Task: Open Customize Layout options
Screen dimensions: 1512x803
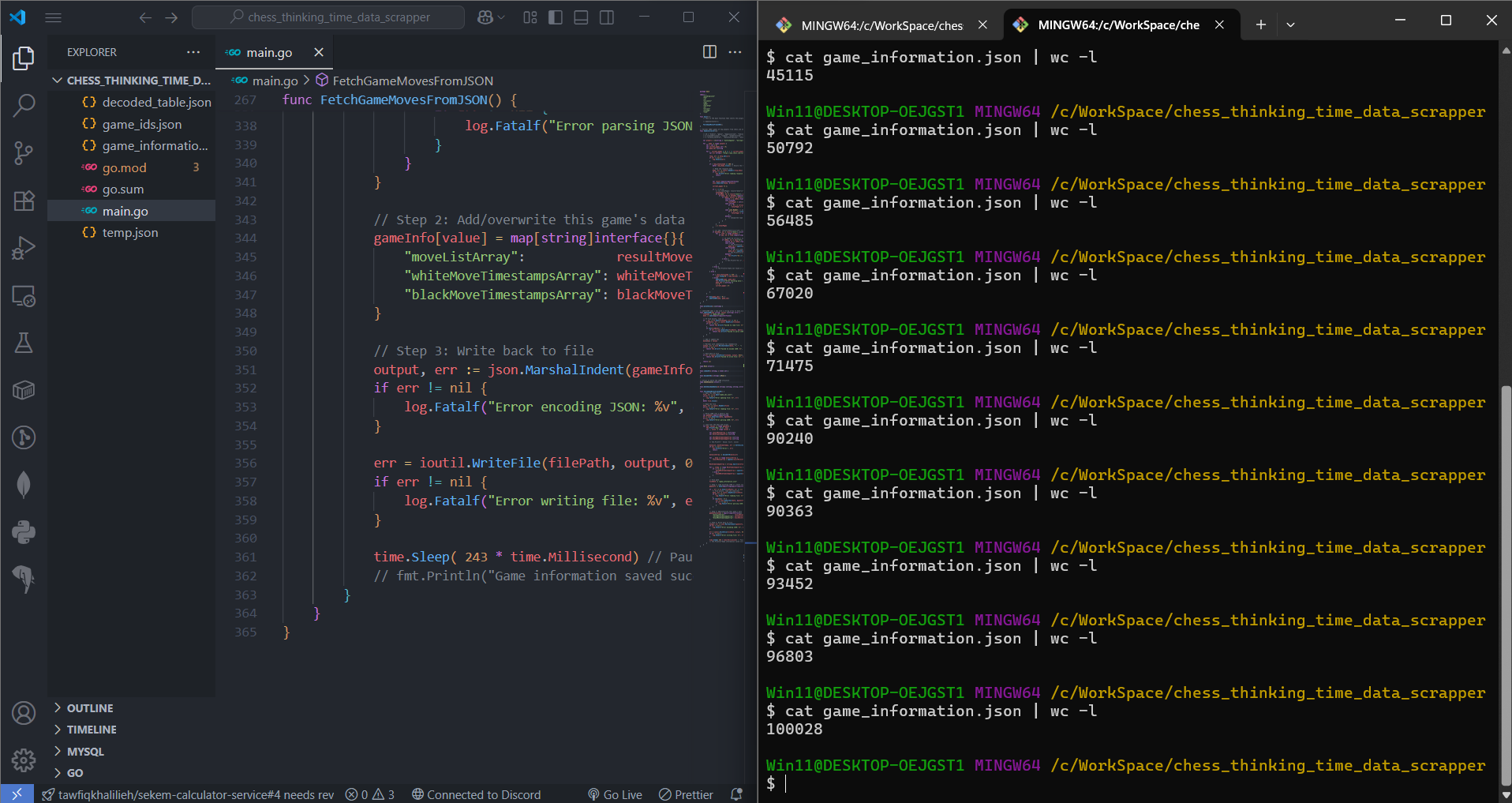Action: pyautogui.click(x=530, y=17)
